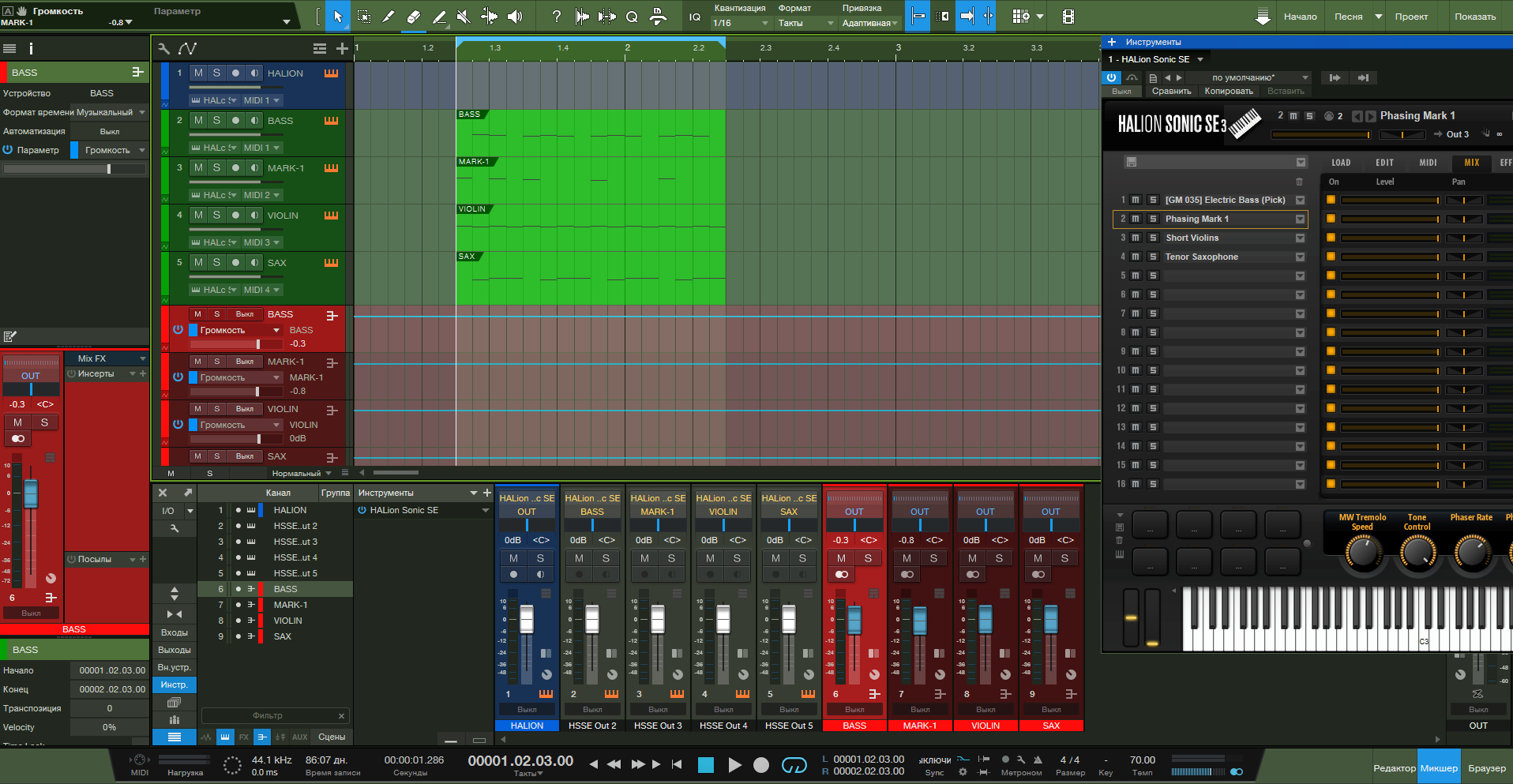Open the Phasing Mark 1 slot dropdown
The width and height of the screenshot is (1513, 784).
[x=1300, y=219]
